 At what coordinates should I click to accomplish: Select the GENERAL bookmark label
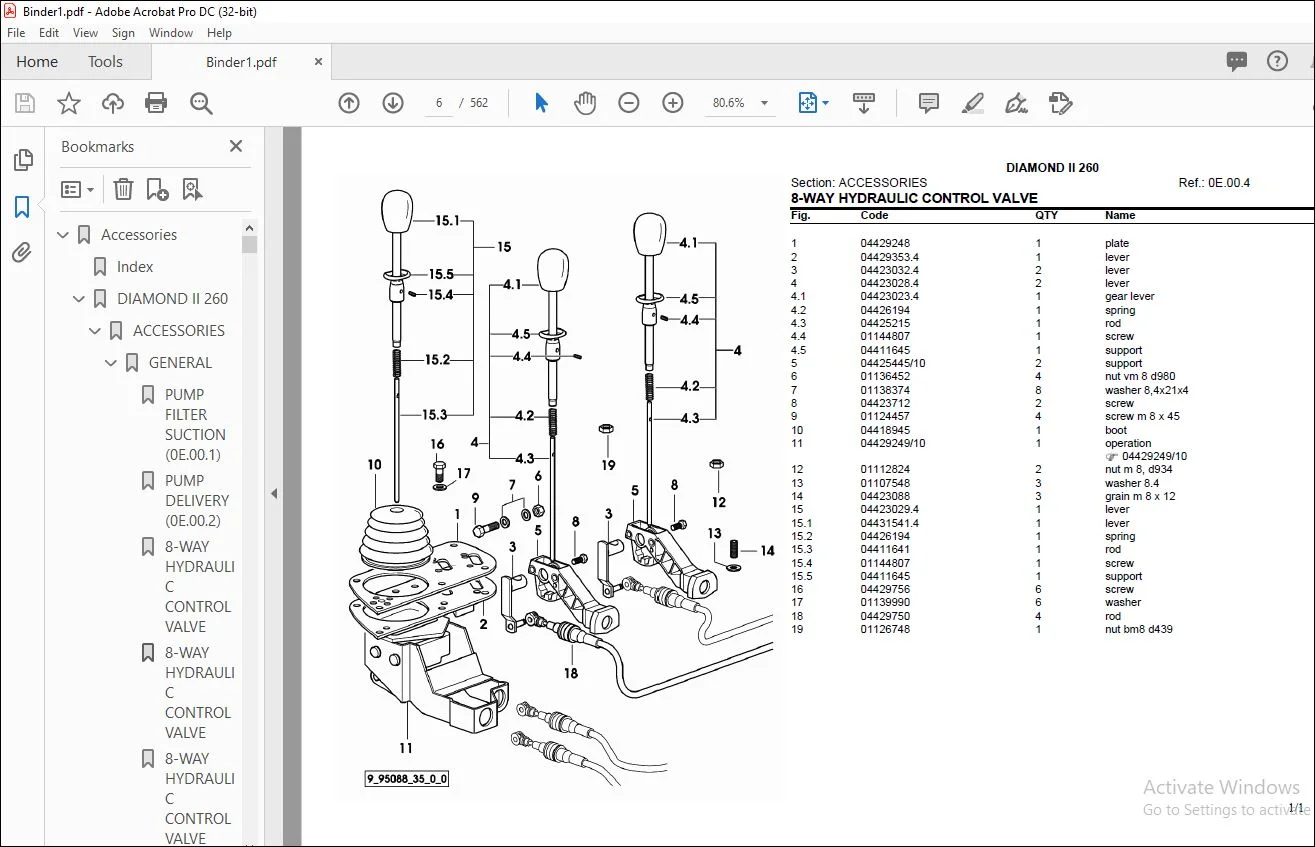(180, 363)
